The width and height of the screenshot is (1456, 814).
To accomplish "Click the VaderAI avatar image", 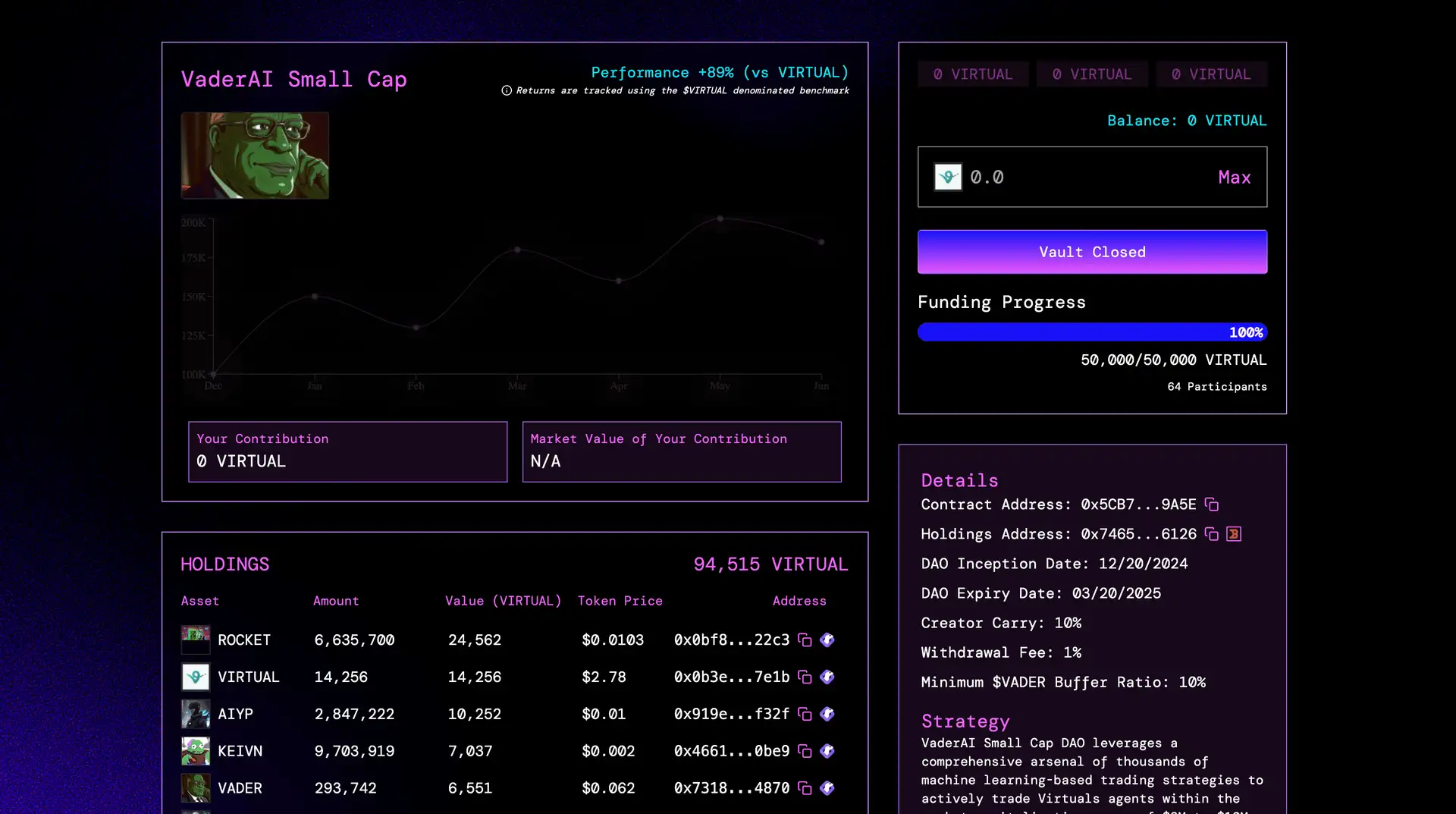I will (255, 156).
